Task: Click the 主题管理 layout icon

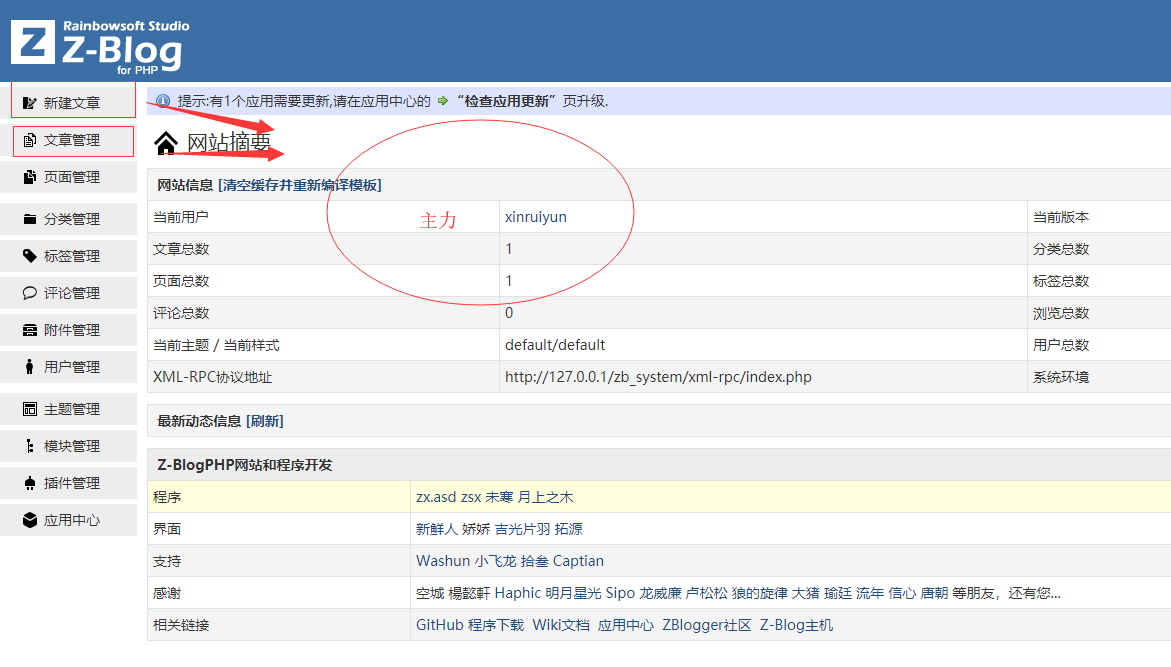Action: pos(30,409)
